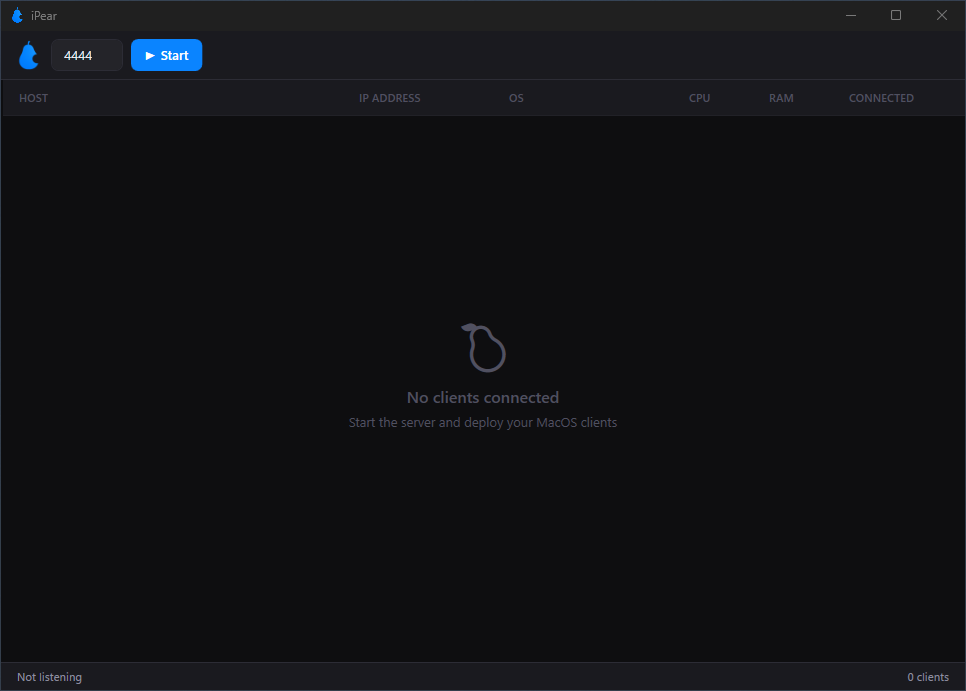The image size is (966, 691).
Task: Click the iPear title bar app icon
Action: tap(17, 15)
